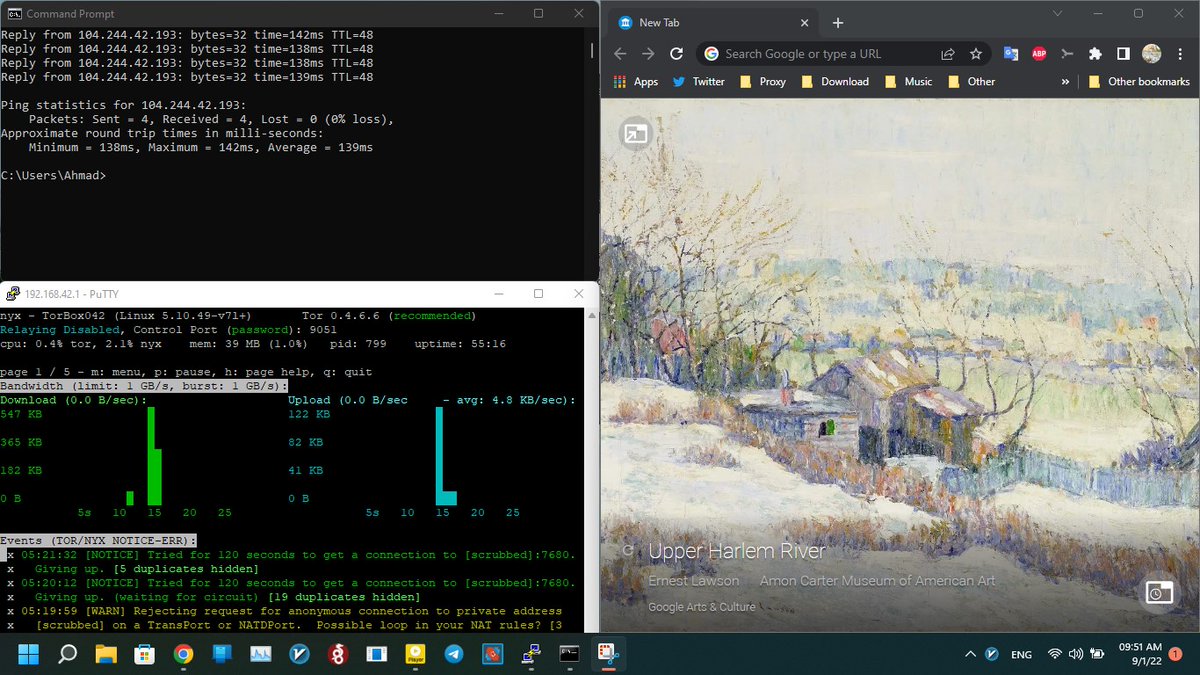
Task: Open the Proxy bookmarks folder
Action: point(762,81)
